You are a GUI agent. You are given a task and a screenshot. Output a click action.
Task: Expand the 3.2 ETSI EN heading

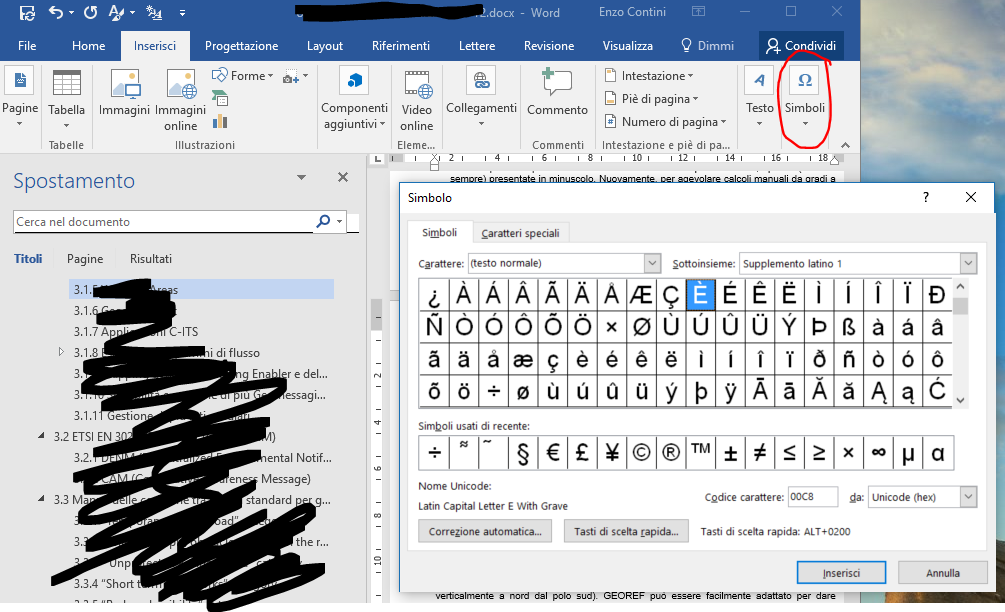pos(41,436)
